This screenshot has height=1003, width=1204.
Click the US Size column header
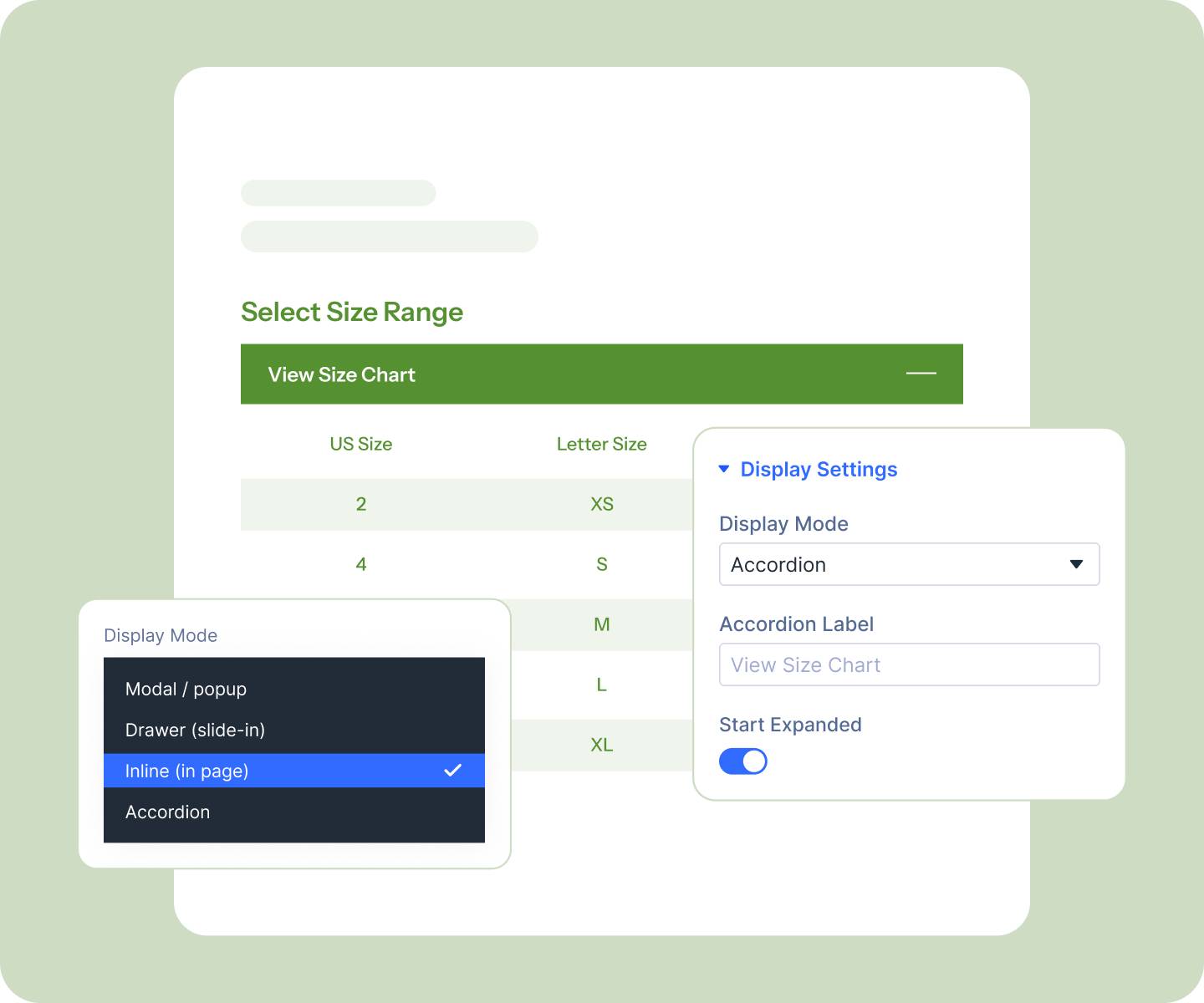click(361, 444)
